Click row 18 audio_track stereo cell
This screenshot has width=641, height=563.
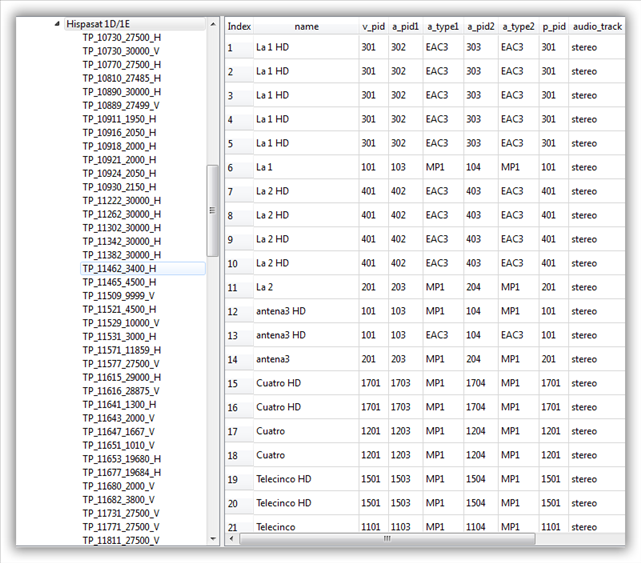coord(597,455)
